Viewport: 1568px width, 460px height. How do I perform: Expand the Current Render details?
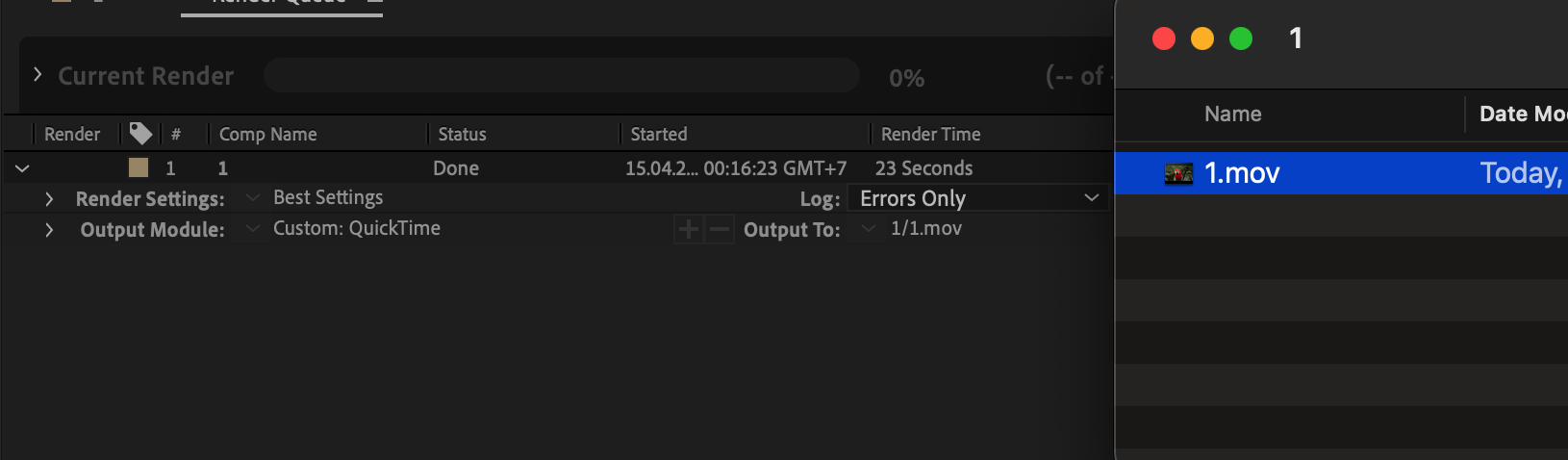point(38,75)
